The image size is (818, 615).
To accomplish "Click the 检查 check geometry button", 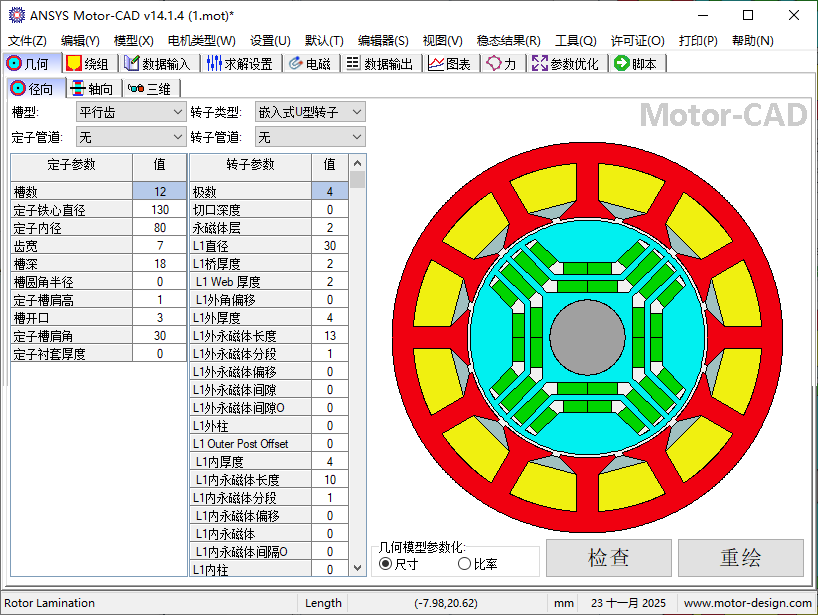I will [x=608, y=558].
